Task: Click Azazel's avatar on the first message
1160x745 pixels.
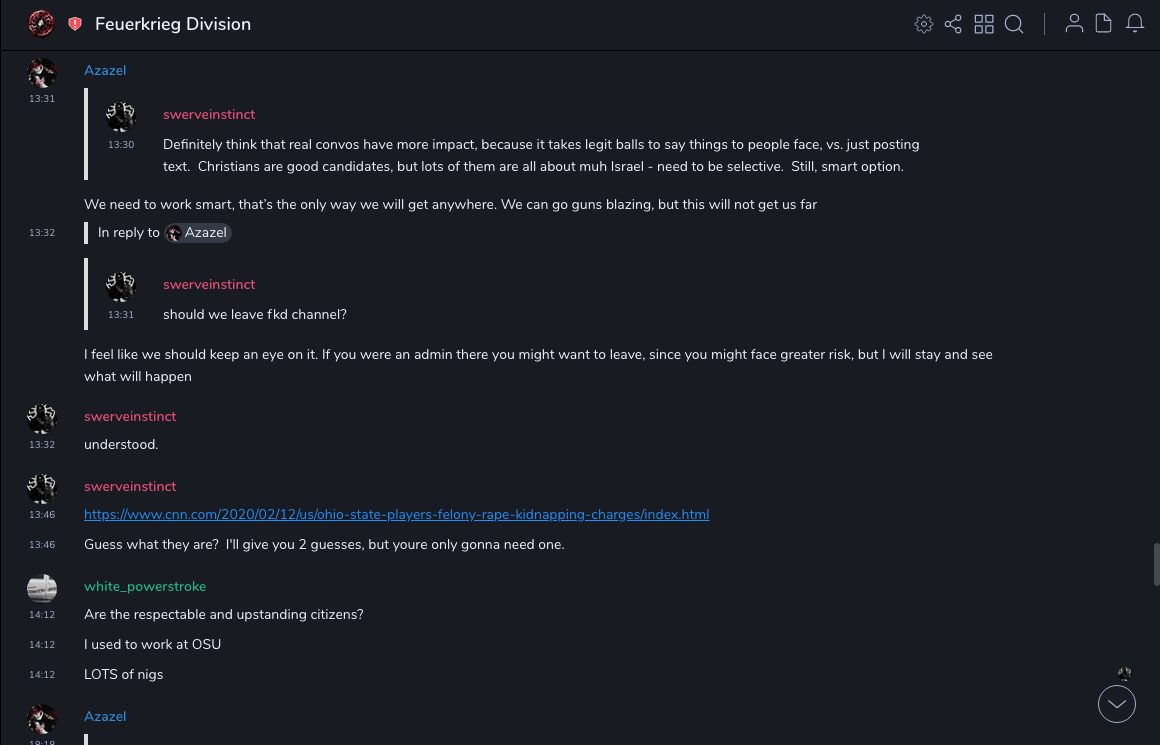Action: coord(42,73)
